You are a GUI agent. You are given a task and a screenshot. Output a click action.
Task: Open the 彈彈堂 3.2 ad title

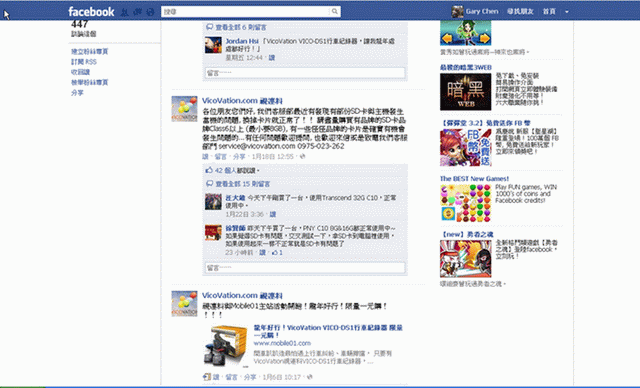(485, 123)
